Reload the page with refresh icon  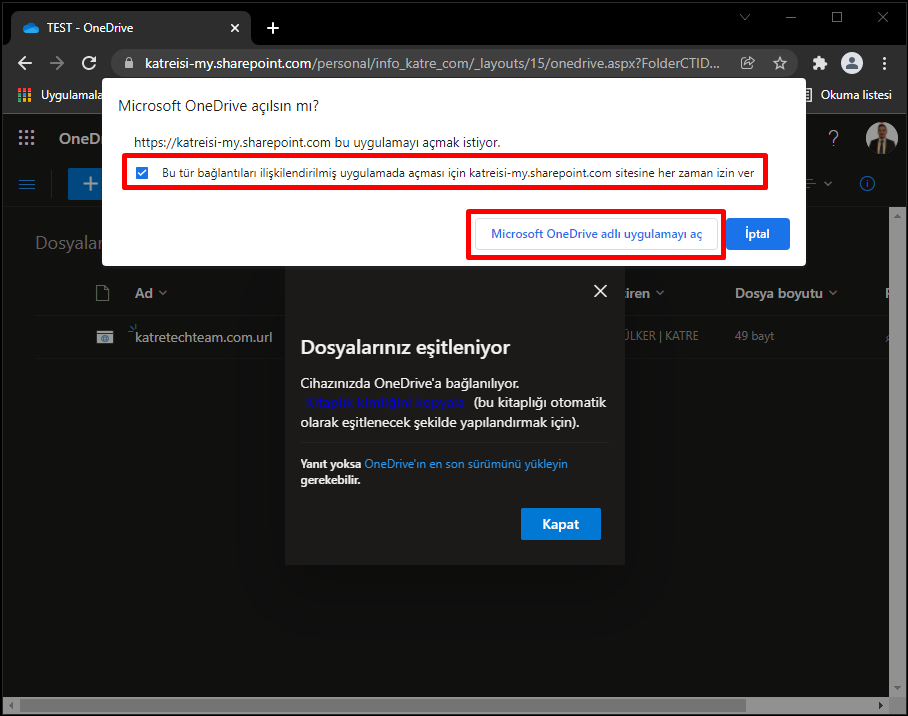(89, 63)
